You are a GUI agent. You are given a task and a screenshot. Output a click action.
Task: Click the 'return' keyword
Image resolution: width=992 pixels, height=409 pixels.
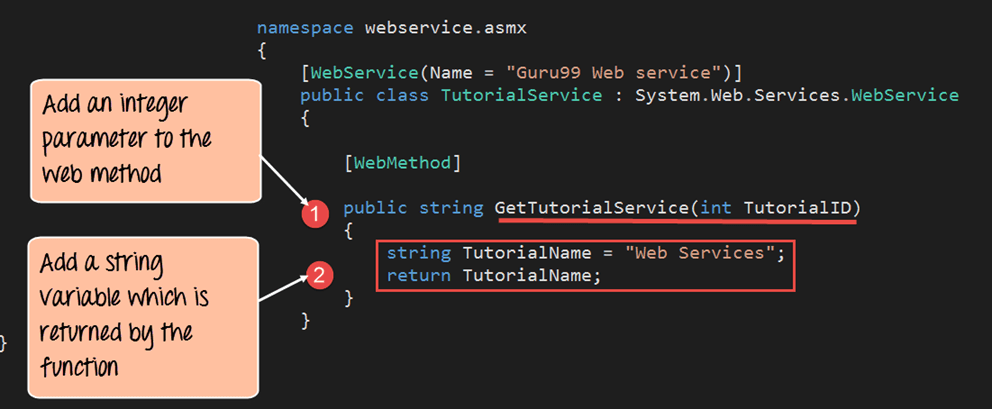[x=418, y=275]
